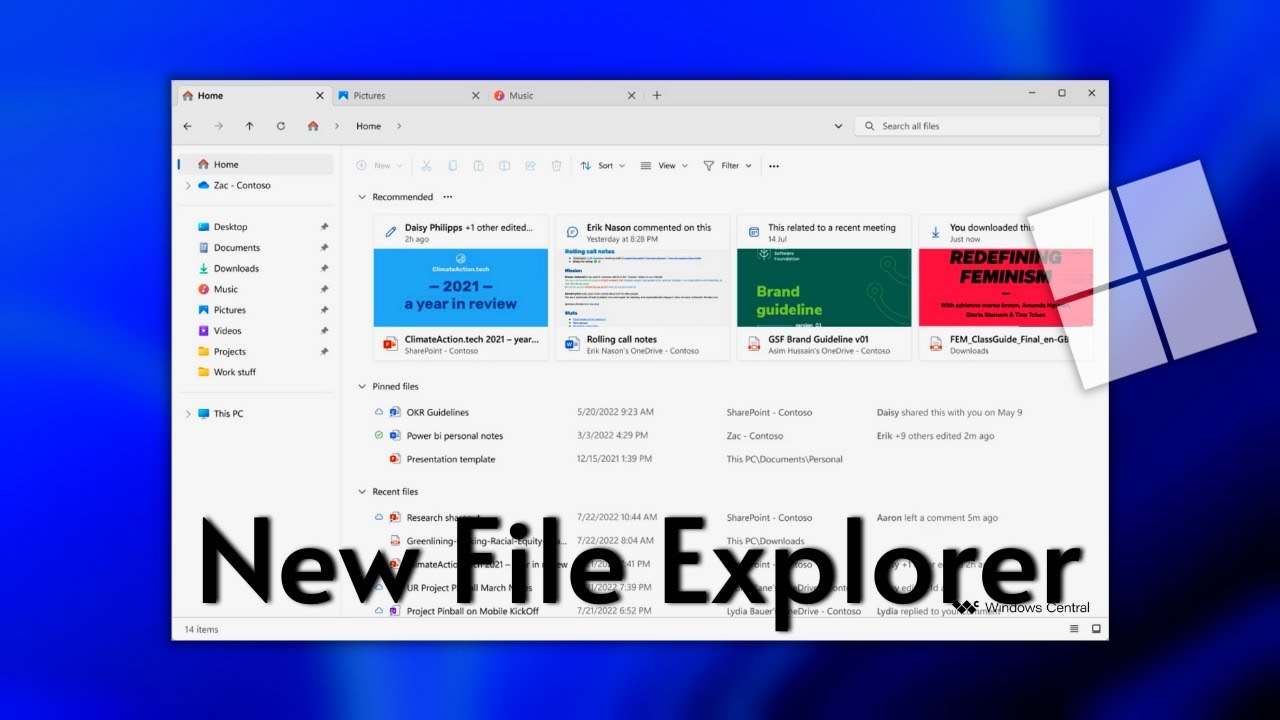Click 'SharePoint - Contoso' location of OKR Guidelines

tap(769, 412)
